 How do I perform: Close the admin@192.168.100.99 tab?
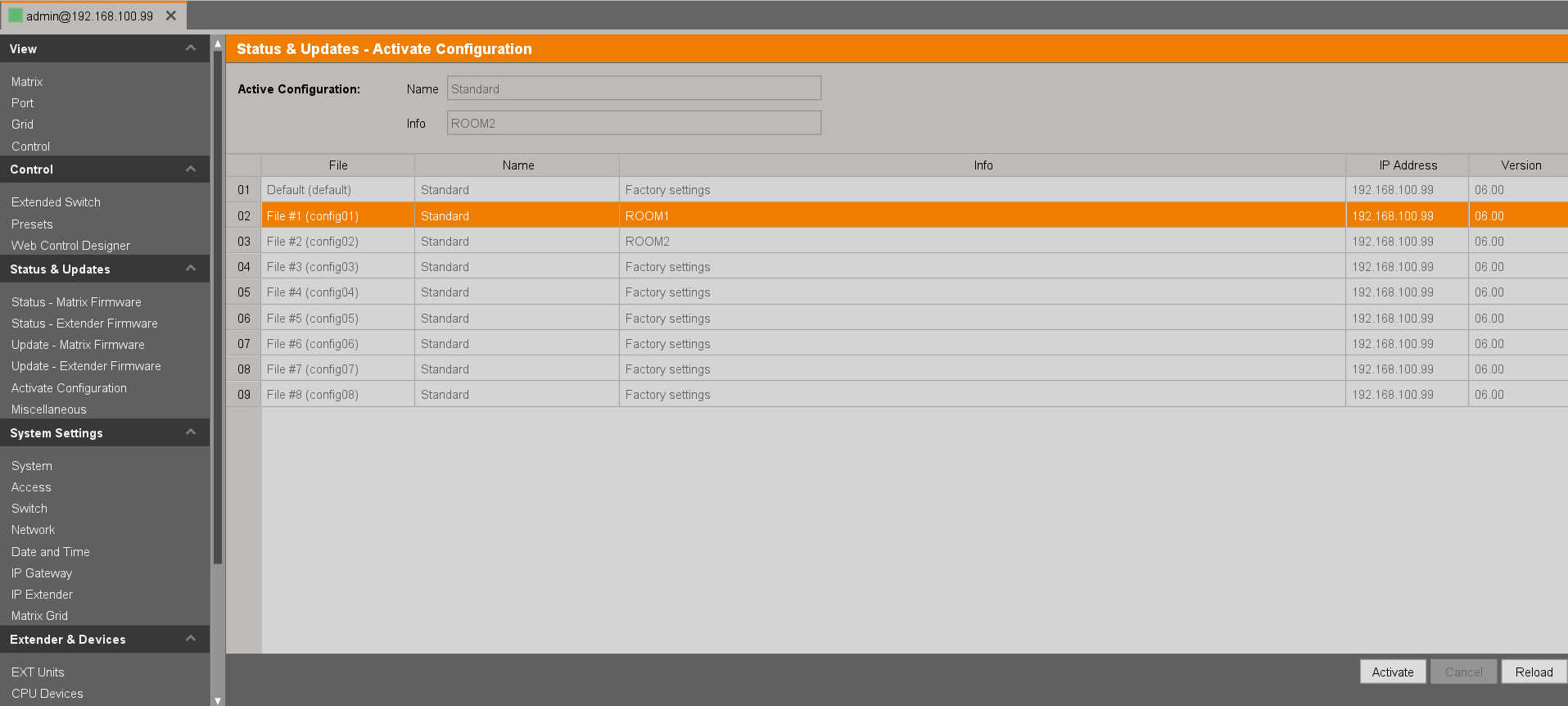coord(171,16)
